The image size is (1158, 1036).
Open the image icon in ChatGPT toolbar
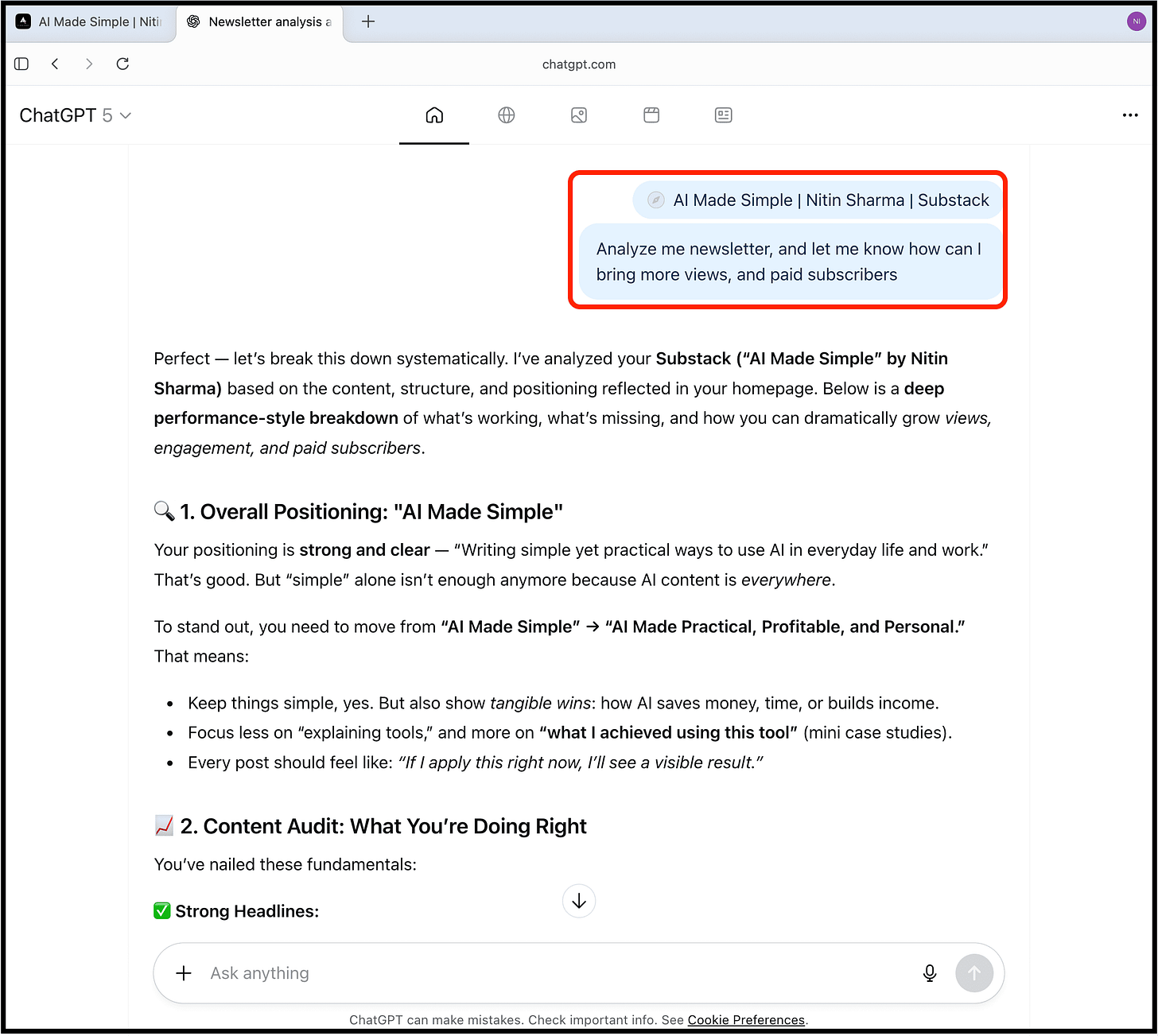click(579, 115)
